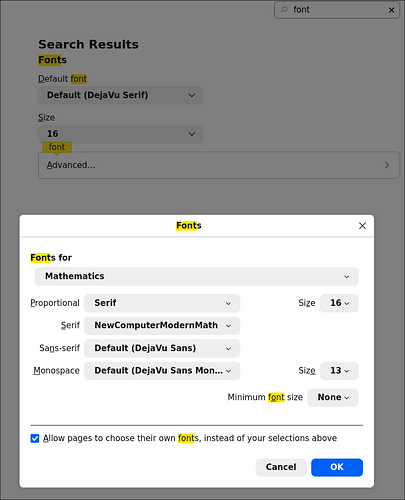Click the Sans-serif label

tap(59, 348)
